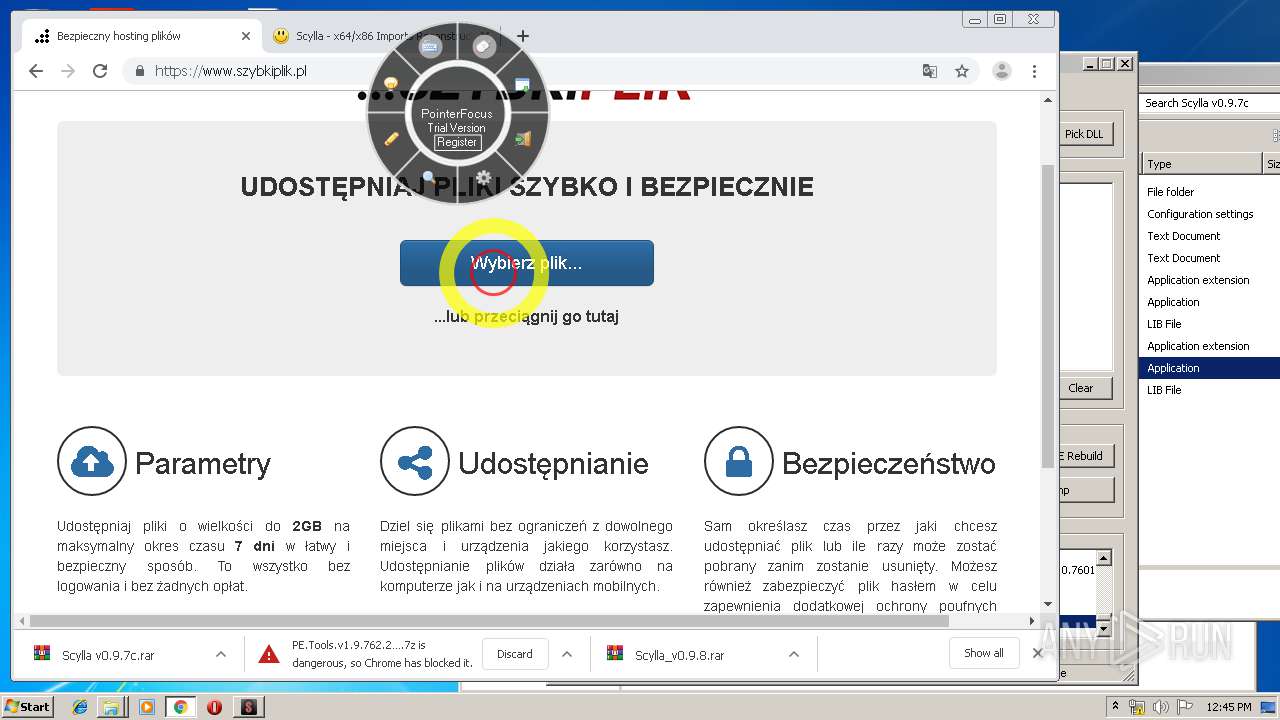The image size is (1280, 720).
Task: Click the keyboard icon in PointerFocus wheel
Action: [430, 47]
